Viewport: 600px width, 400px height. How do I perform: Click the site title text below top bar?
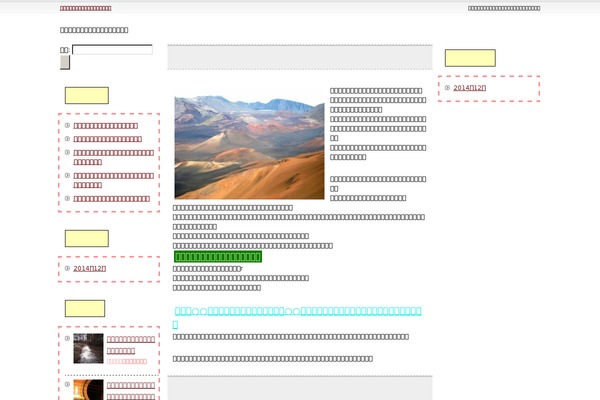(x=94, y=30)
